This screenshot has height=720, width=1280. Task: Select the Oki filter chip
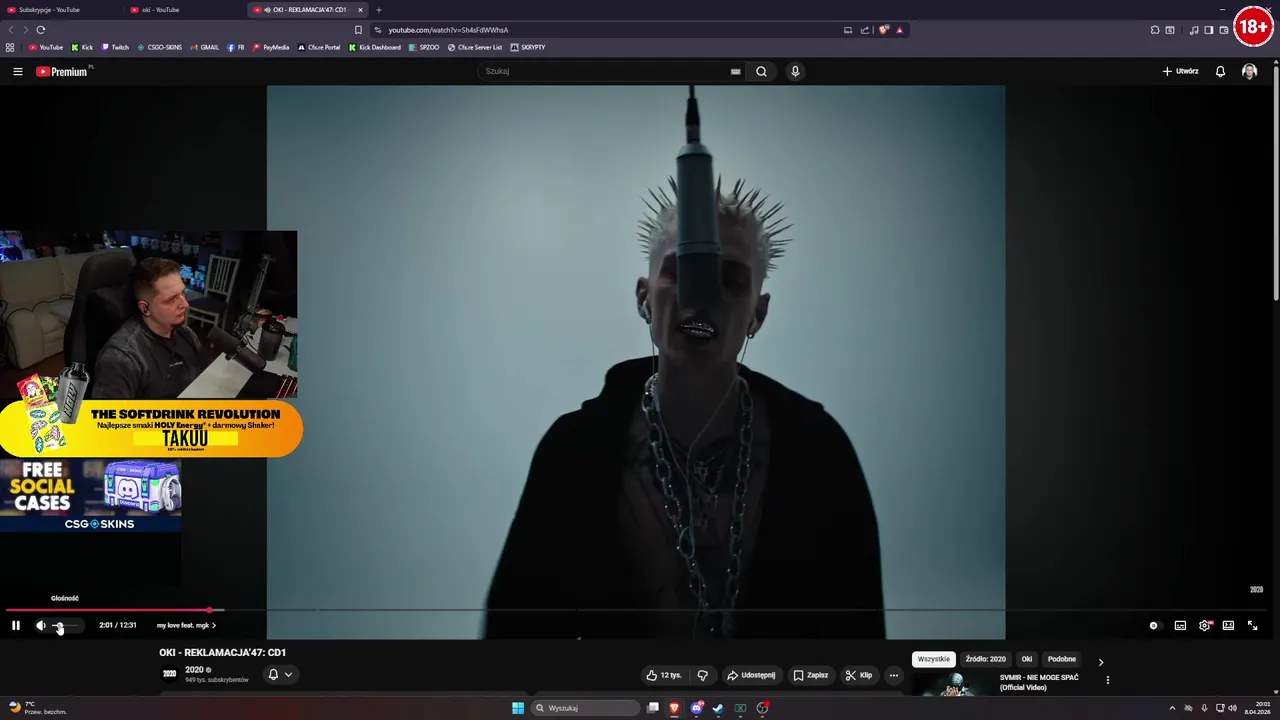tap(1026, 659)
